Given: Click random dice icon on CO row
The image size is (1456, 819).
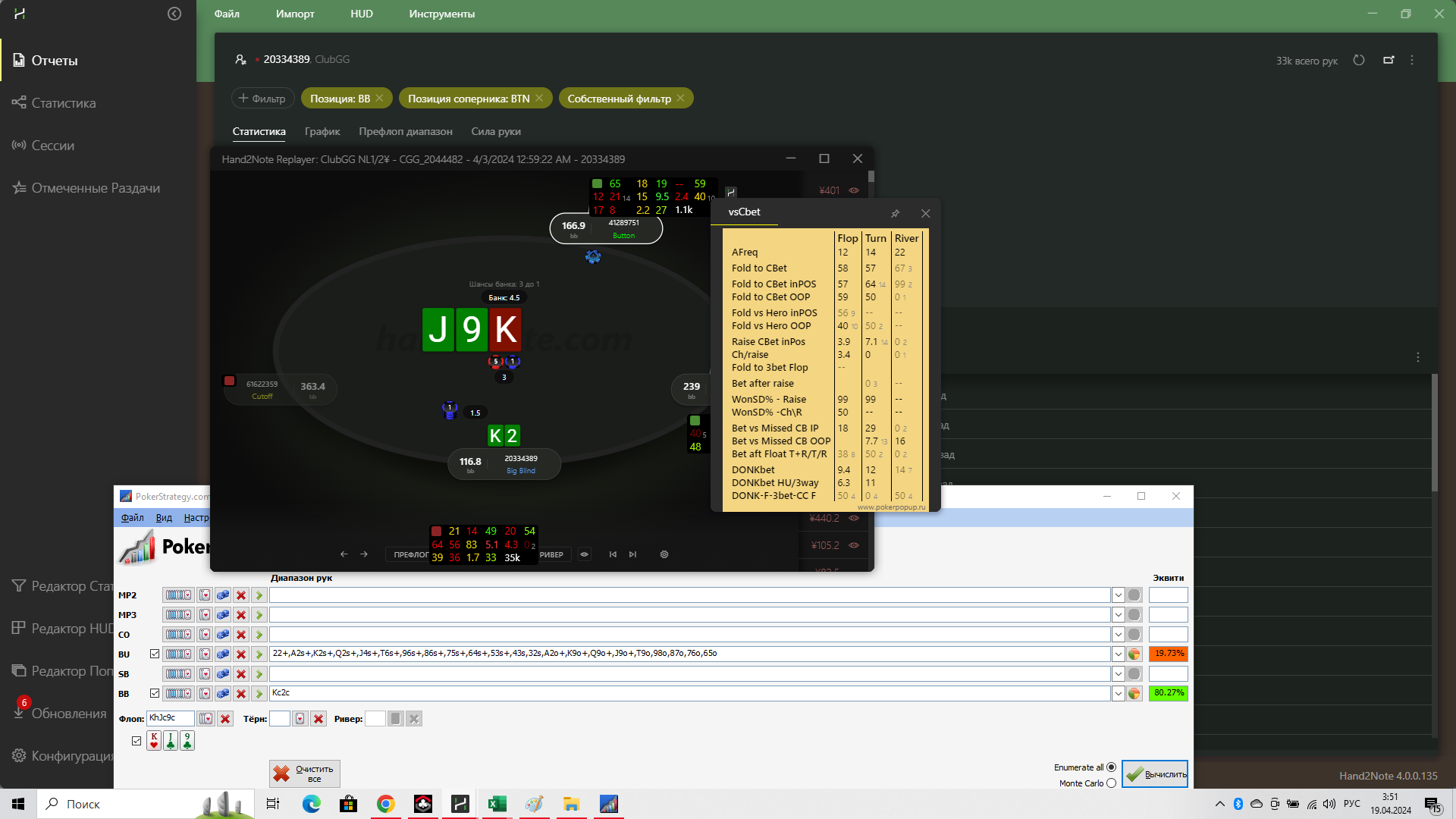Looking at the screenshot, I should pos(223,635).
